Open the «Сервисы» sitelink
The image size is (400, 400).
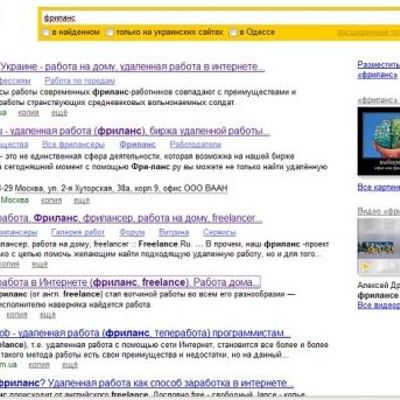pyautogui.click(x=219, y=232)
